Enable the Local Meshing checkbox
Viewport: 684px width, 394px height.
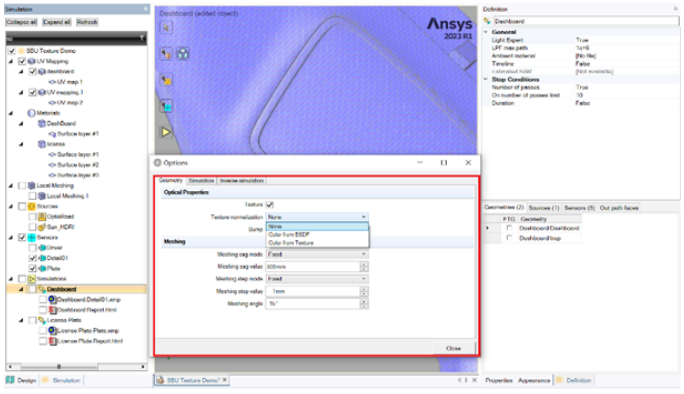pyautogui.click(x=22, y=185)
